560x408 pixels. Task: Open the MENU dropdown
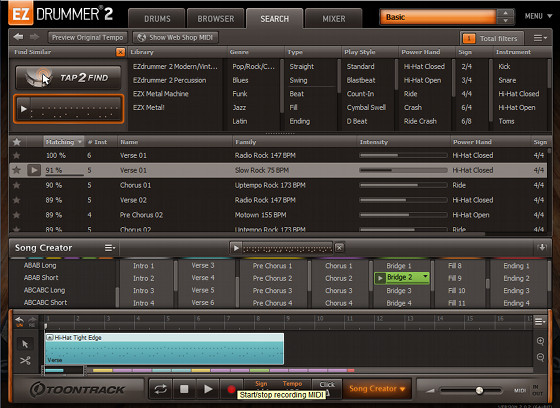click(538, 16)
